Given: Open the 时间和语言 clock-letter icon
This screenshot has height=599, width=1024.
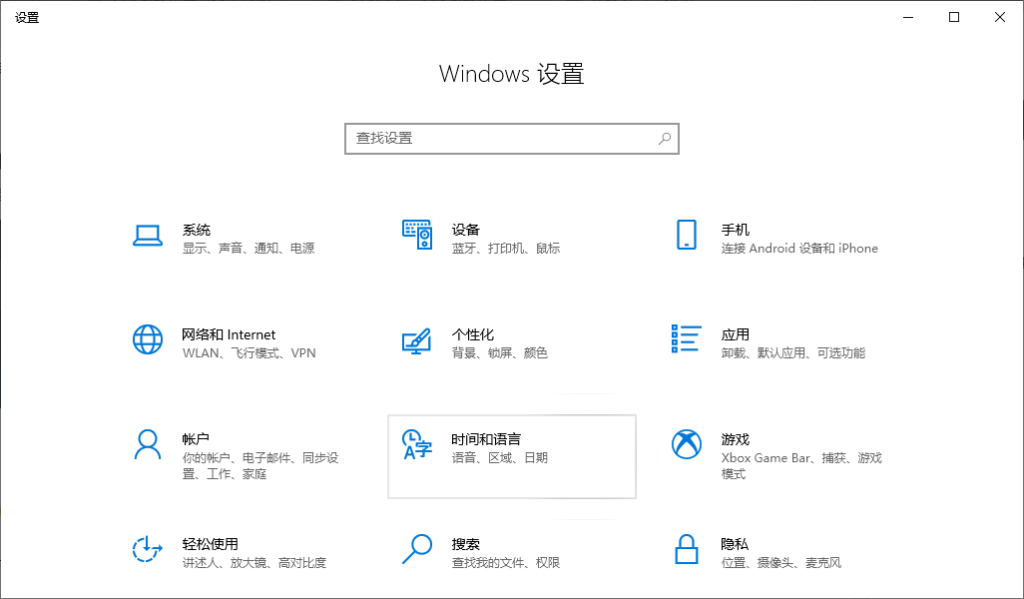Looking at the screenshot, I should pyautogui.click(x=417, y=444).
